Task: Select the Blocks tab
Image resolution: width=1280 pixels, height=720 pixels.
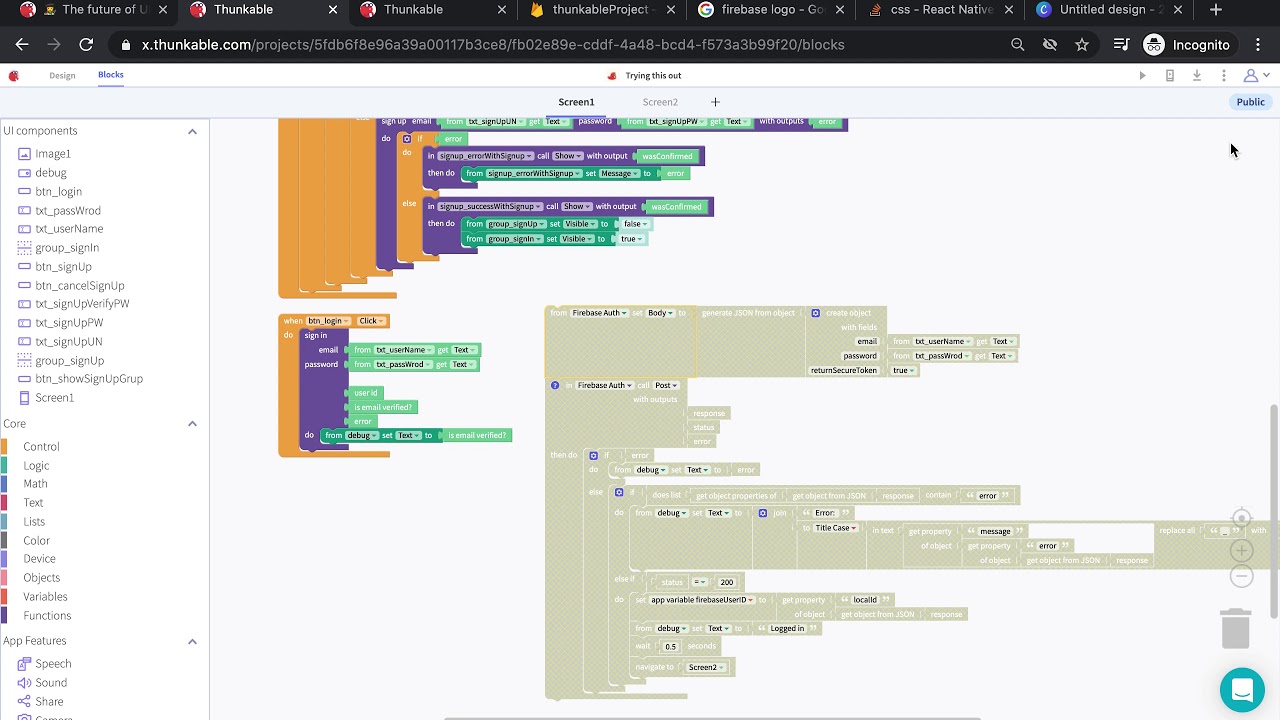Action: click(x=111, y=75)
